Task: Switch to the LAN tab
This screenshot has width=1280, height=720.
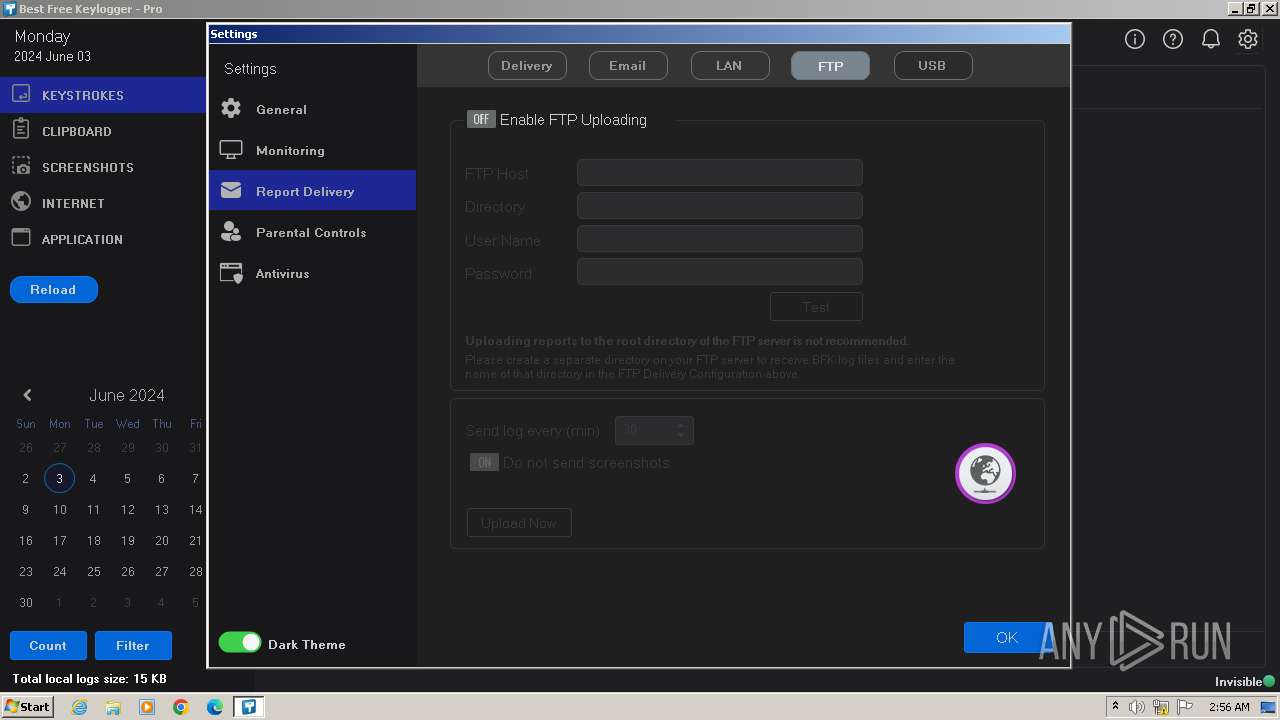Action: (730, 66)
